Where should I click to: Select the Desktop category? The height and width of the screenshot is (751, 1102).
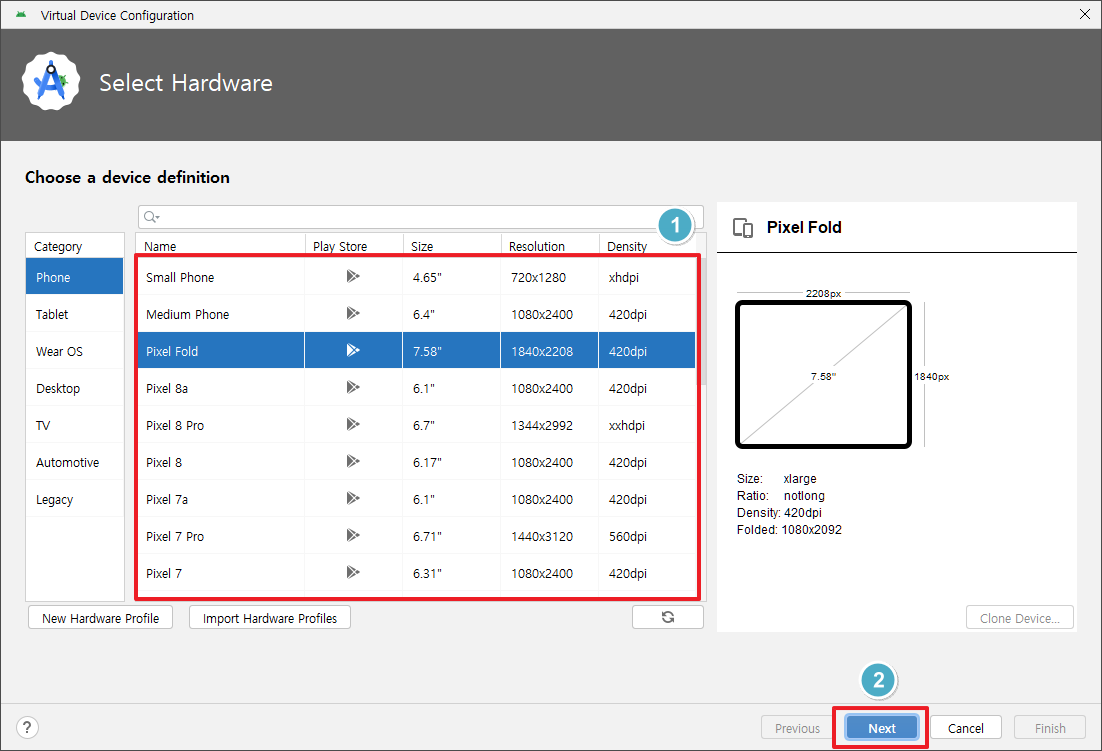pyautogui.click(x=74, y=388)
